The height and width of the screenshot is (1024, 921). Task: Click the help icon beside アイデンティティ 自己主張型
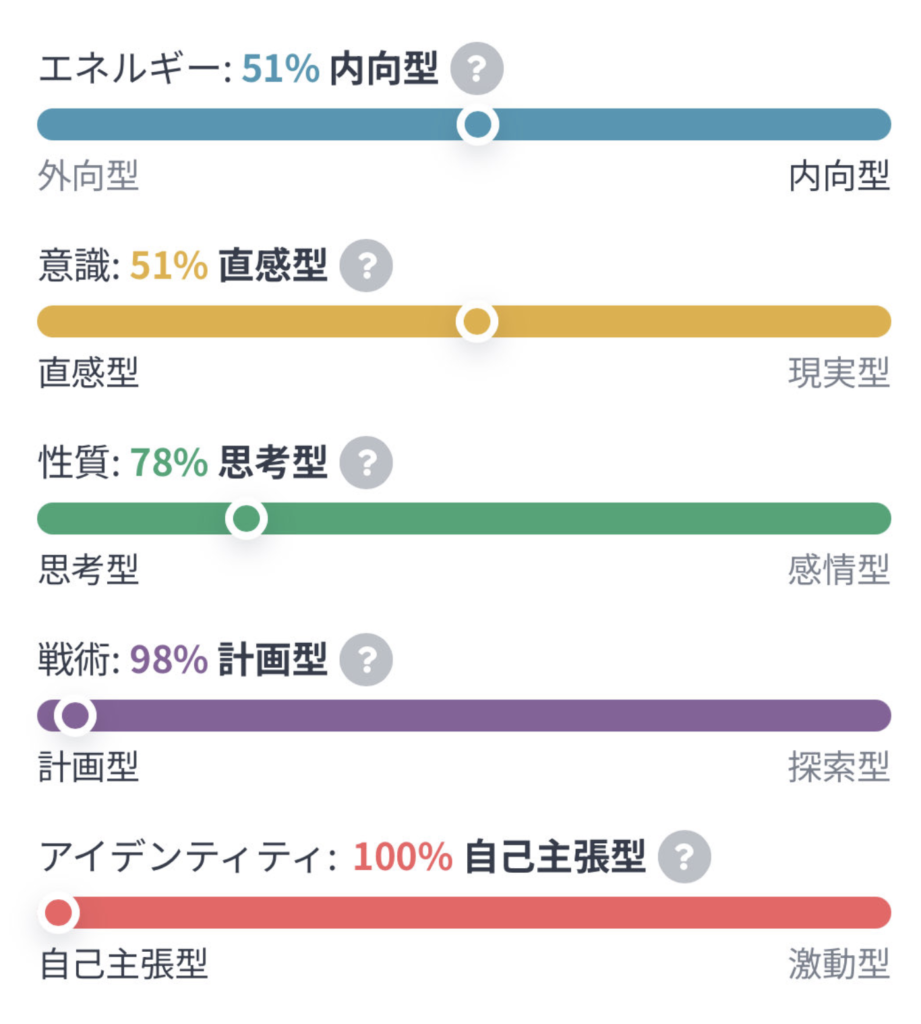(x=684, y=857)
